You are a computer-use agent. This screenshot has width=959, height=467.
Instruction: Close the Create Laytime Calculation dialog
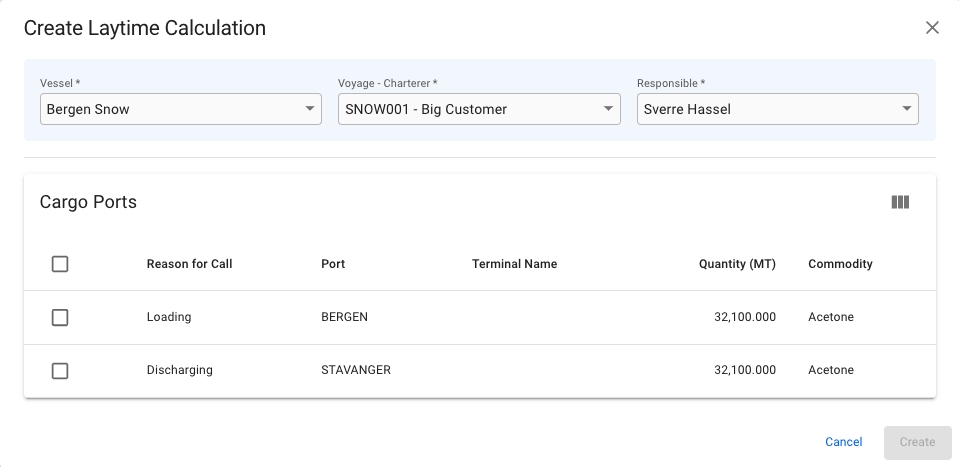tap(932, 28)
